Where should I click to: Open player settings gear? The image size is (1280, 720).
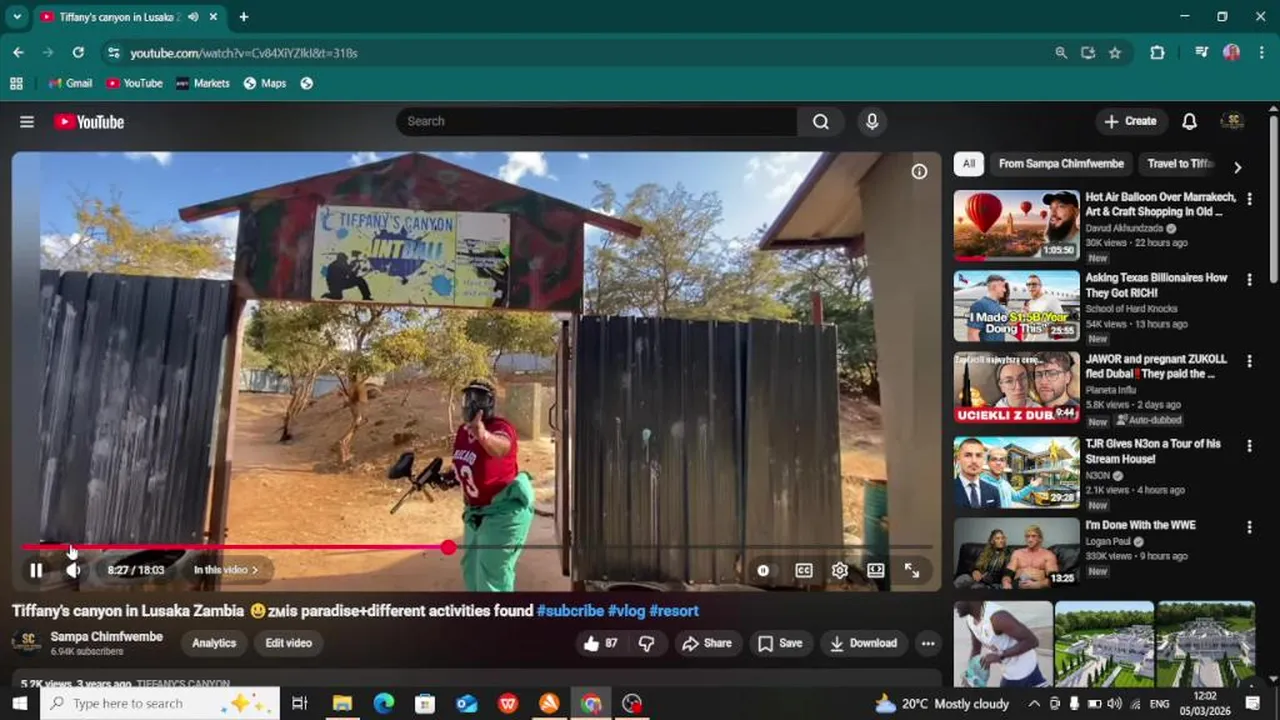(x=840, y=570)
